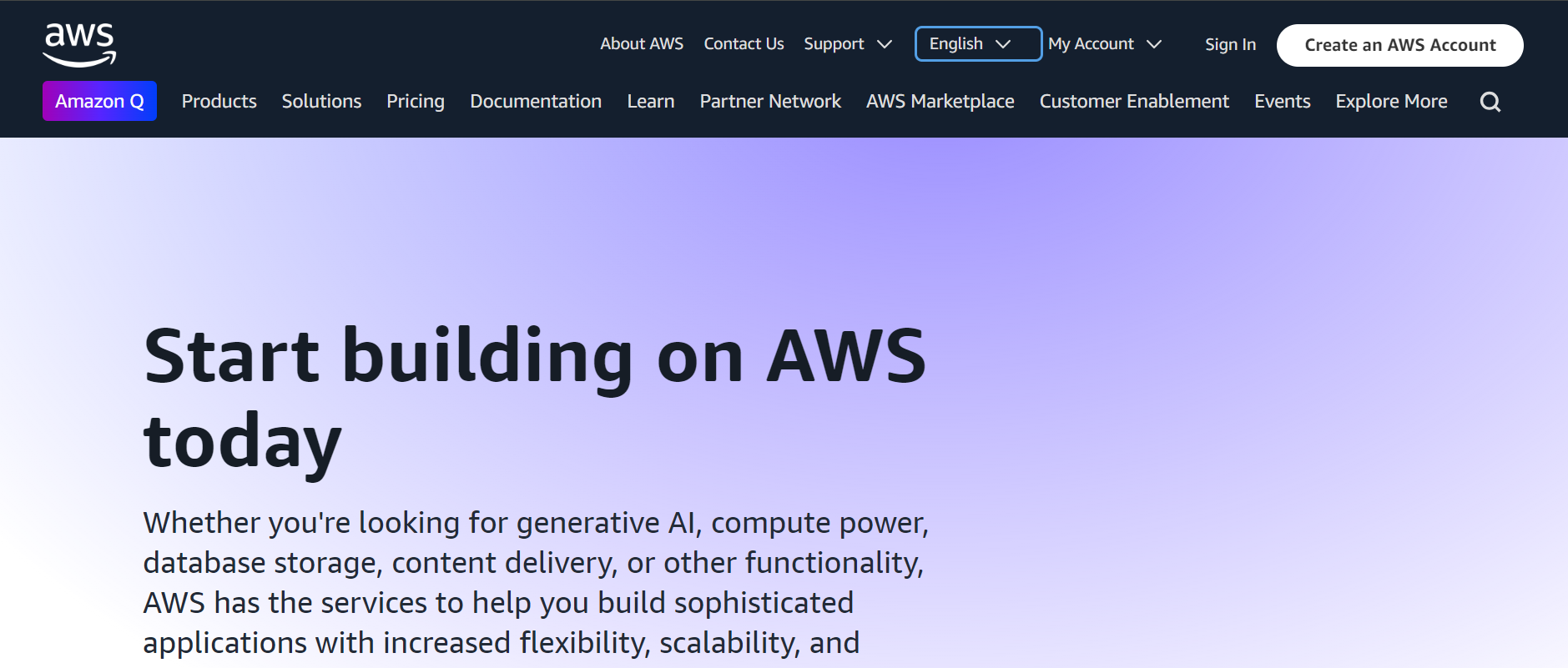Screen dimensions: 1568x668
Task: Open Explore More
Action: point(1390,101)
